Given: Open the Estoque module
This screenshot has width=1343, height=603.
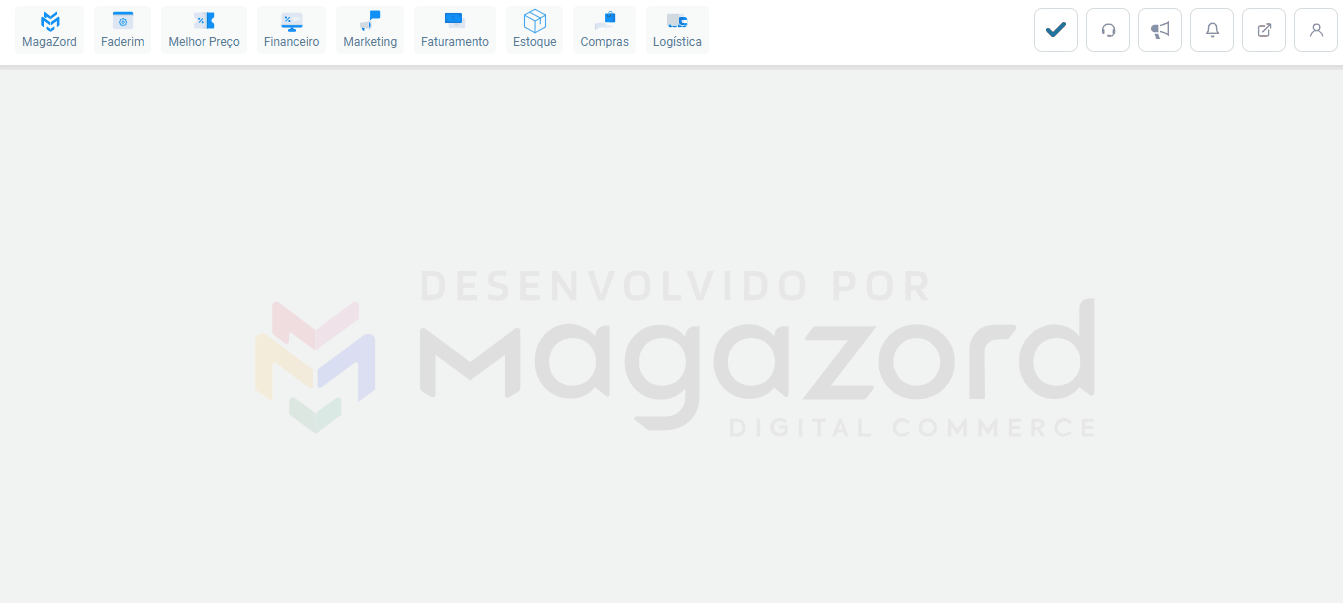Looking at the screenshot, I should point(534,30).
